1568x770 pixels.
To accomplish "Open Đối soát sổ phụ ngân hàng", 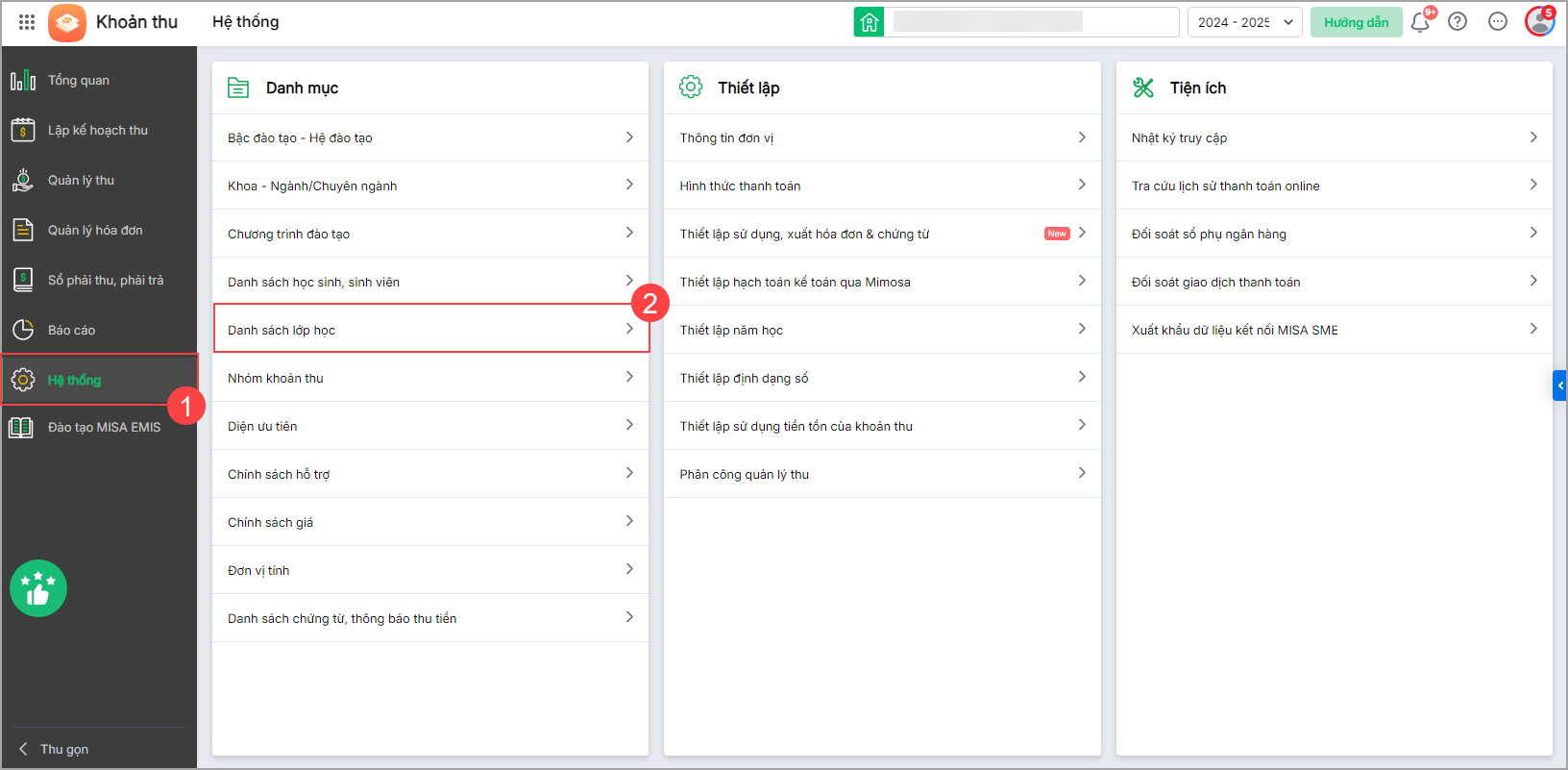I will click(1333, 234).
